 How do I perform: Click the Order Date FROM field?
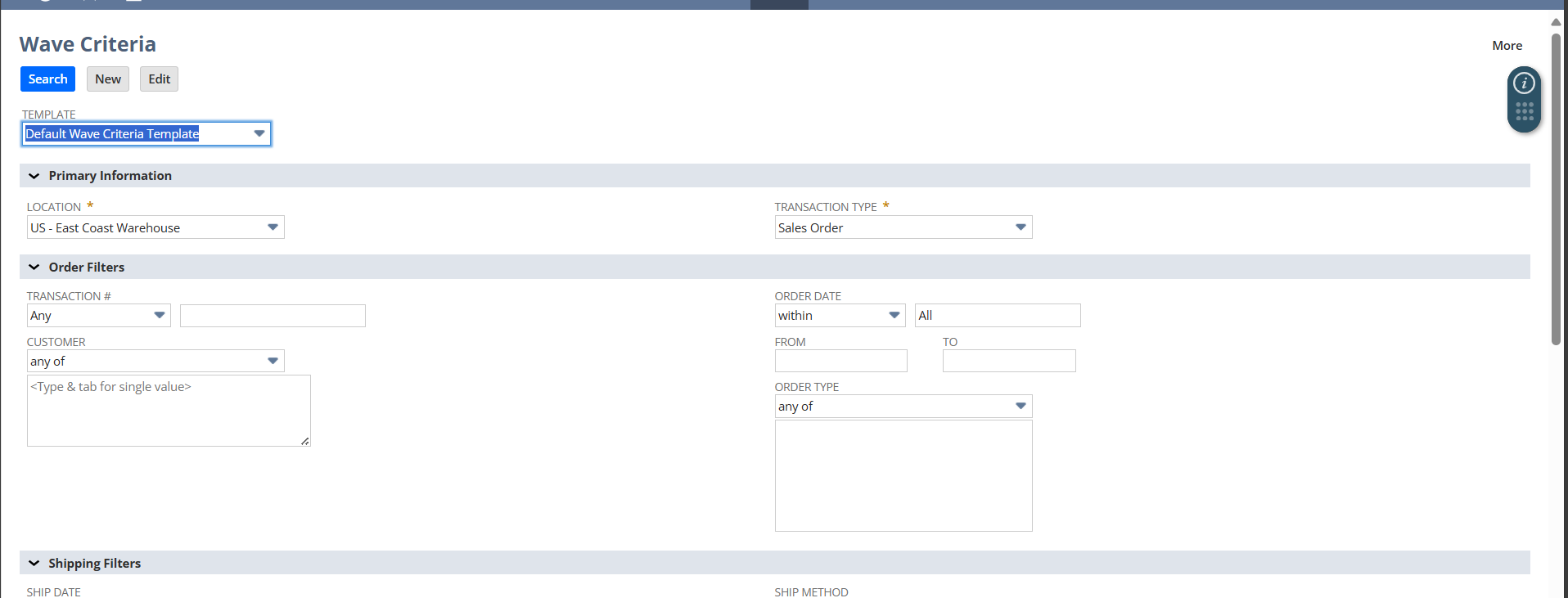(x=840, y=362)
